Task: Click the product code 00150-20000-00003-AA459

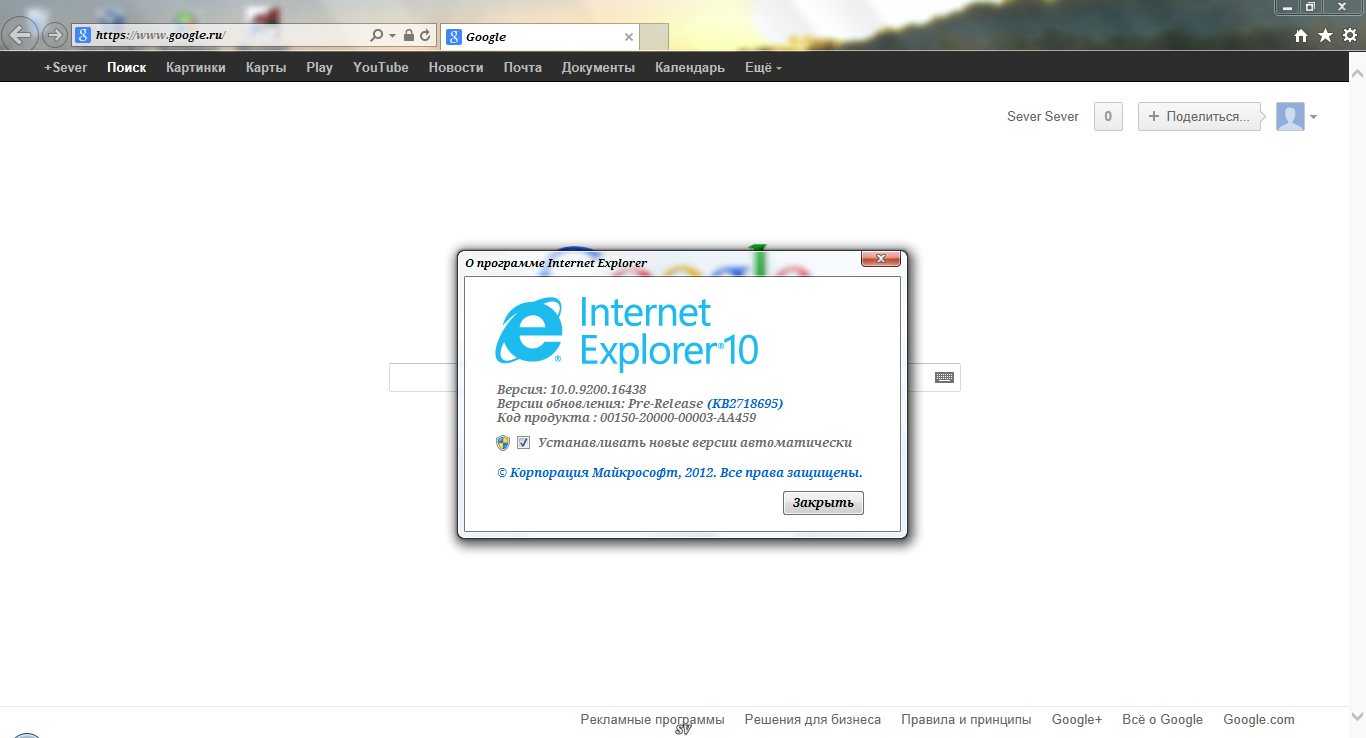Action: (678, 417)
